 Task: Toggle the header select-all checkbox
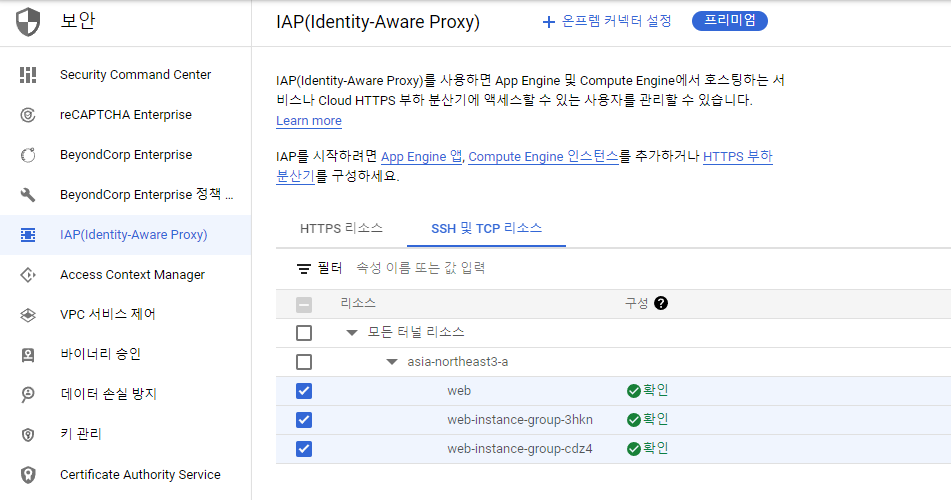point(304,304)
